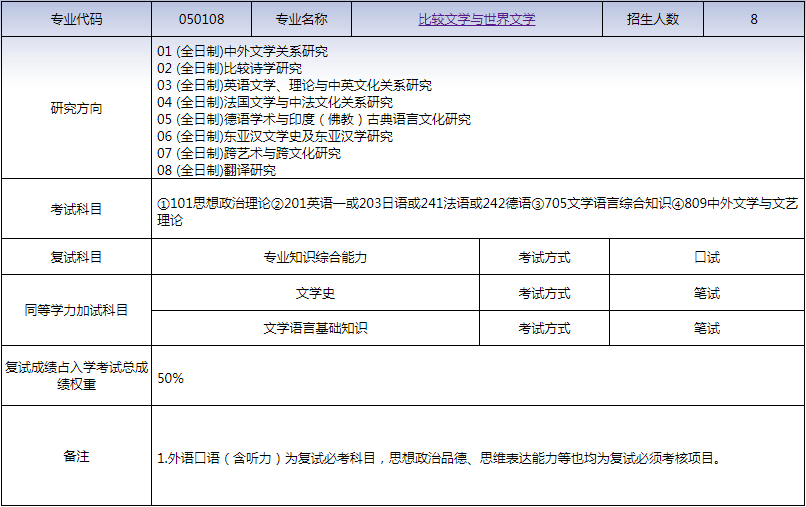The image size is (806, 507).
Task: Select direction 01 中外文学关系研究
Action: coord(242,51)
